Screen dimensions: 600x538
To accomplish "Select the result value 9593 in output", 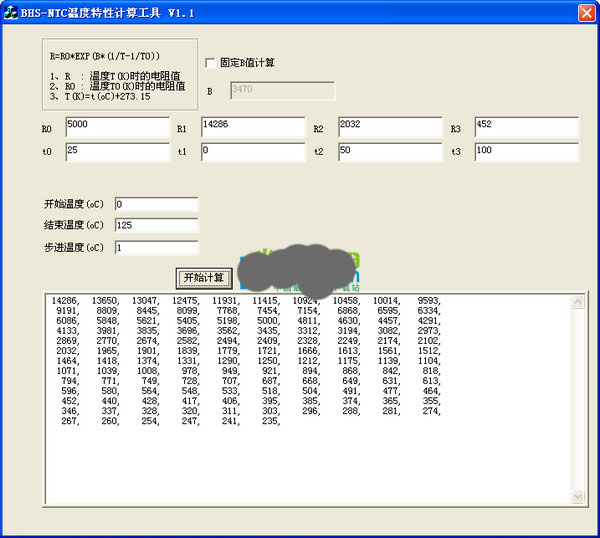I will pyautogui.click(x=427, y=301).
